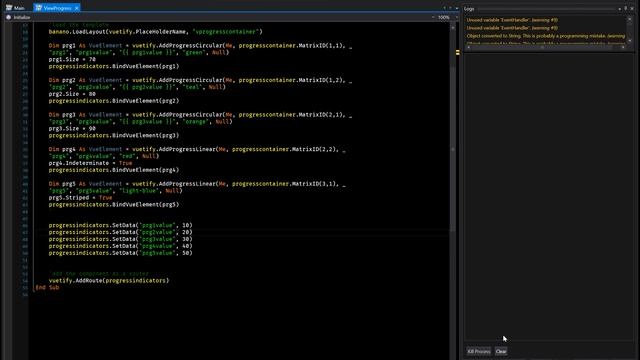Click the ViewProgress tab module icon
The height and width of the screenshot is (360, 640).
point(39,8)
